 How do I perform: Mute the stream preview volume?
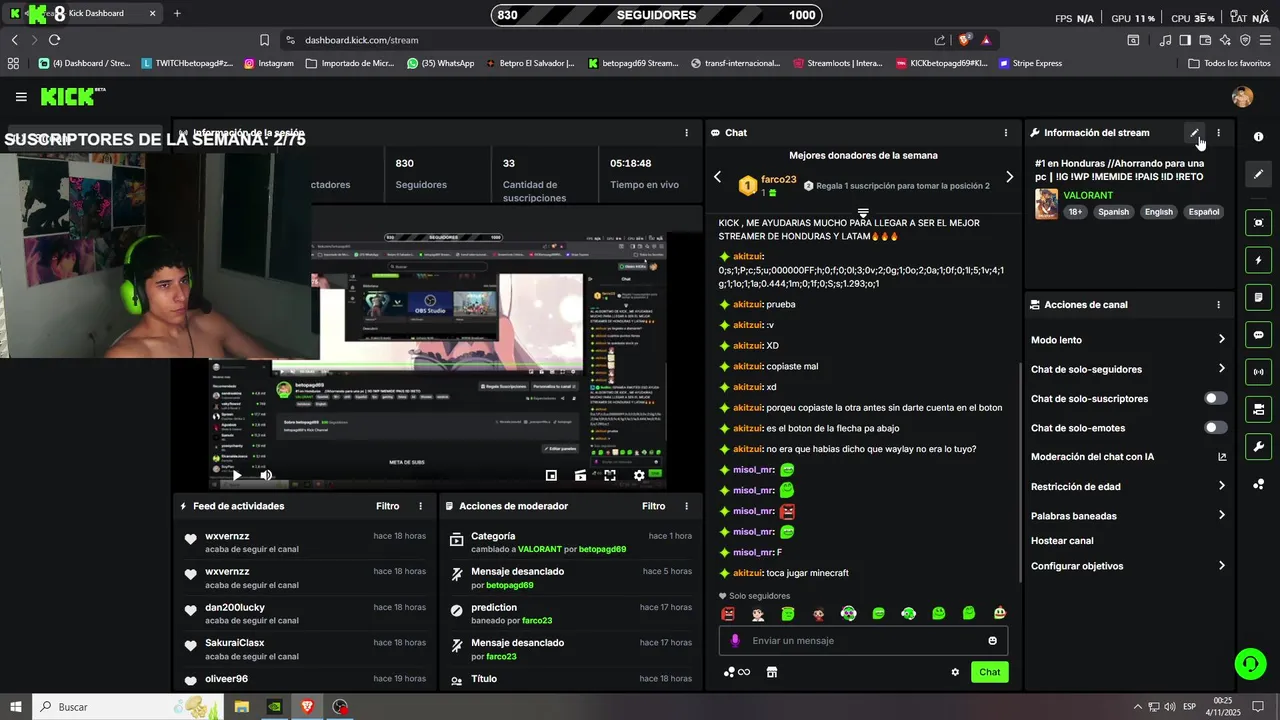point(265,476)
